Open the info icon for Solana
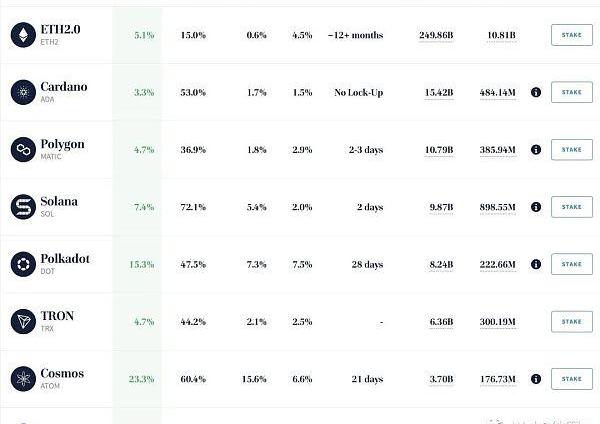 [x=536, y=207]
